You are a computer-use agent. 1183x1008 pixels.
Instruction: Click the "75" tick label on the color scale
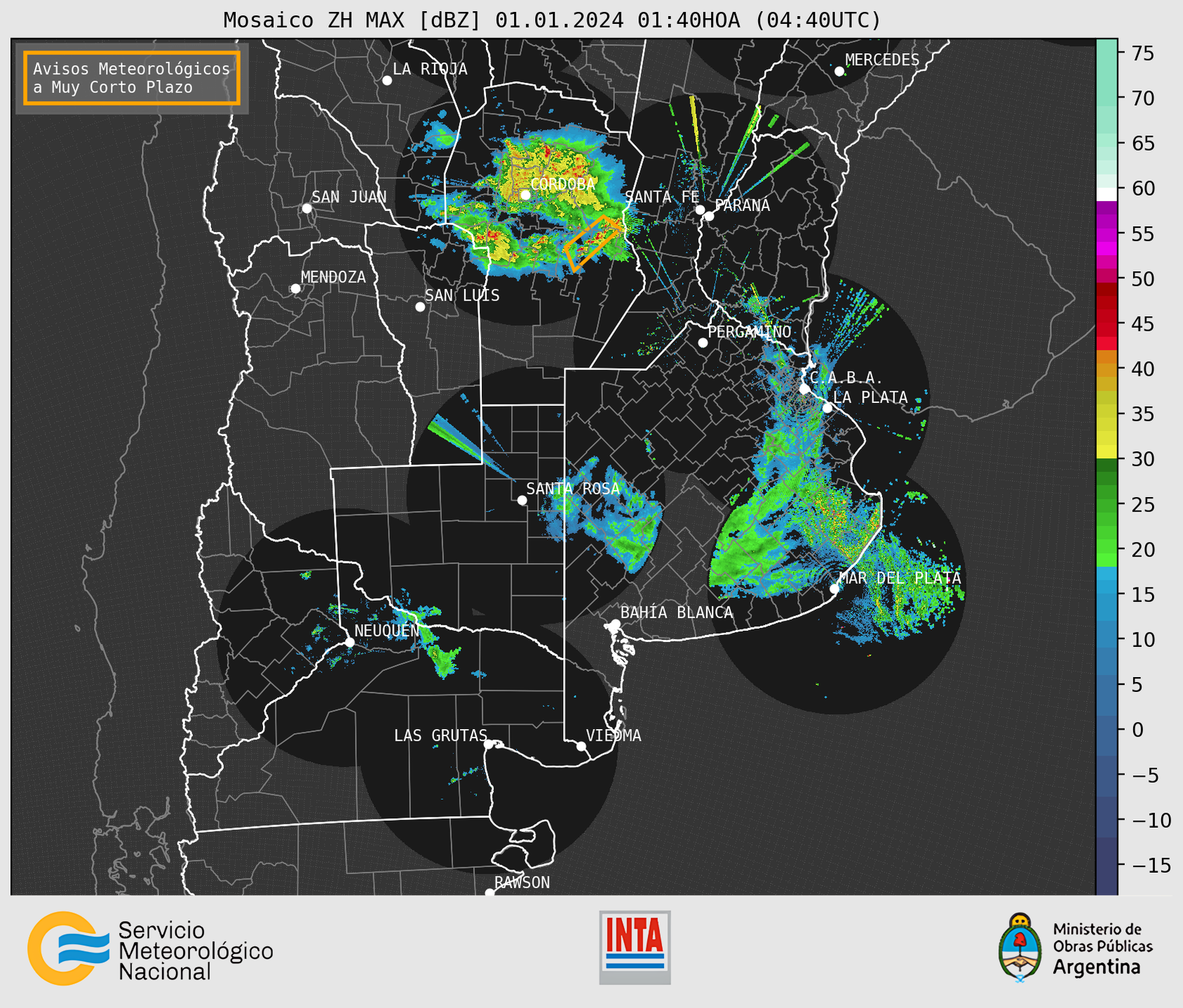click(1144, 53)
